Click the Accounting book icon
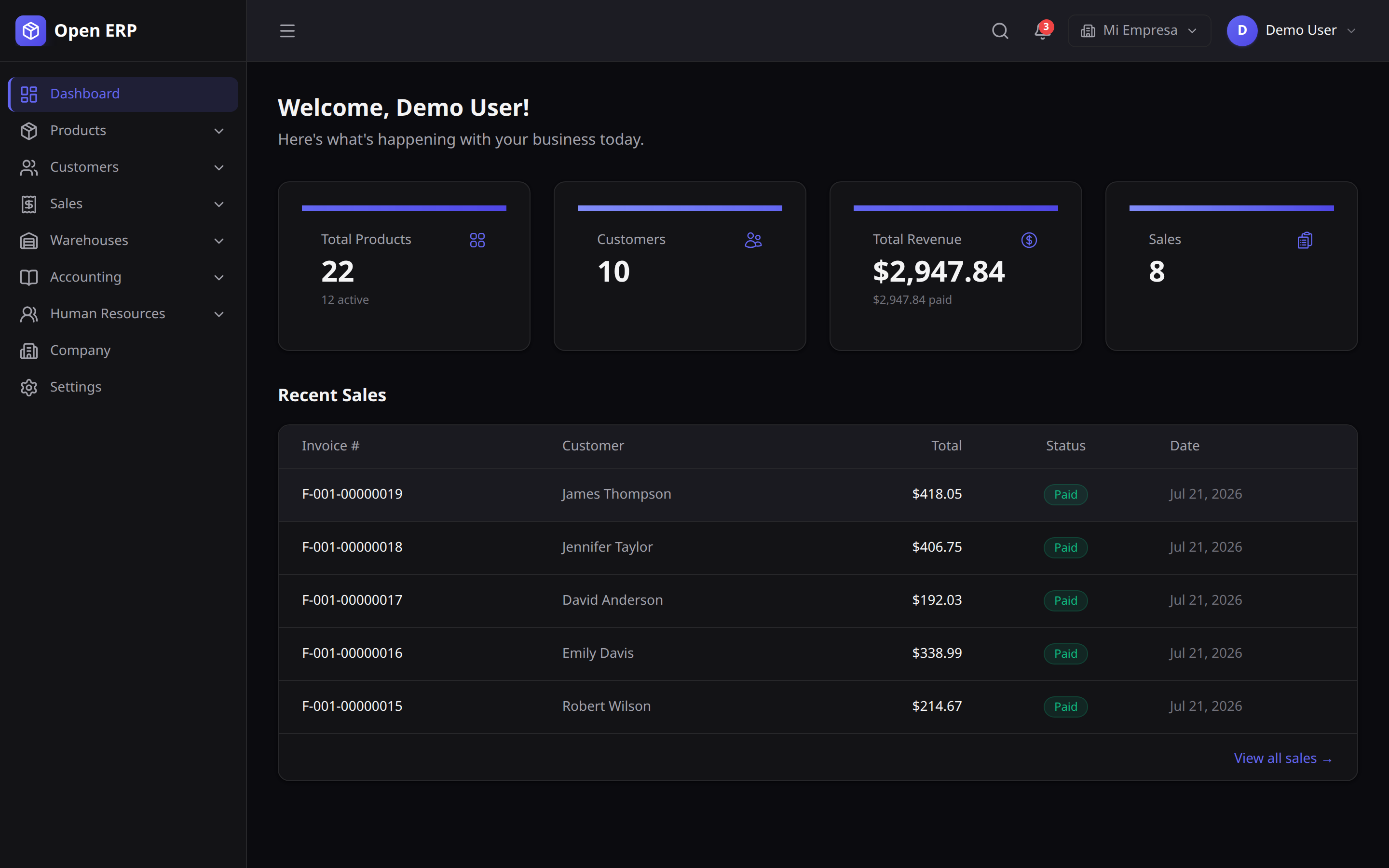Viewport: 1389px width, 868px height. [29, 277]
